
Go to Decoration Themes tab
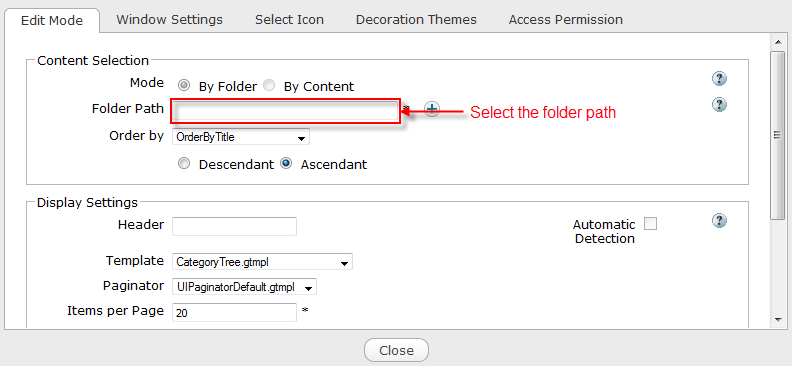[x=416, y=20]
